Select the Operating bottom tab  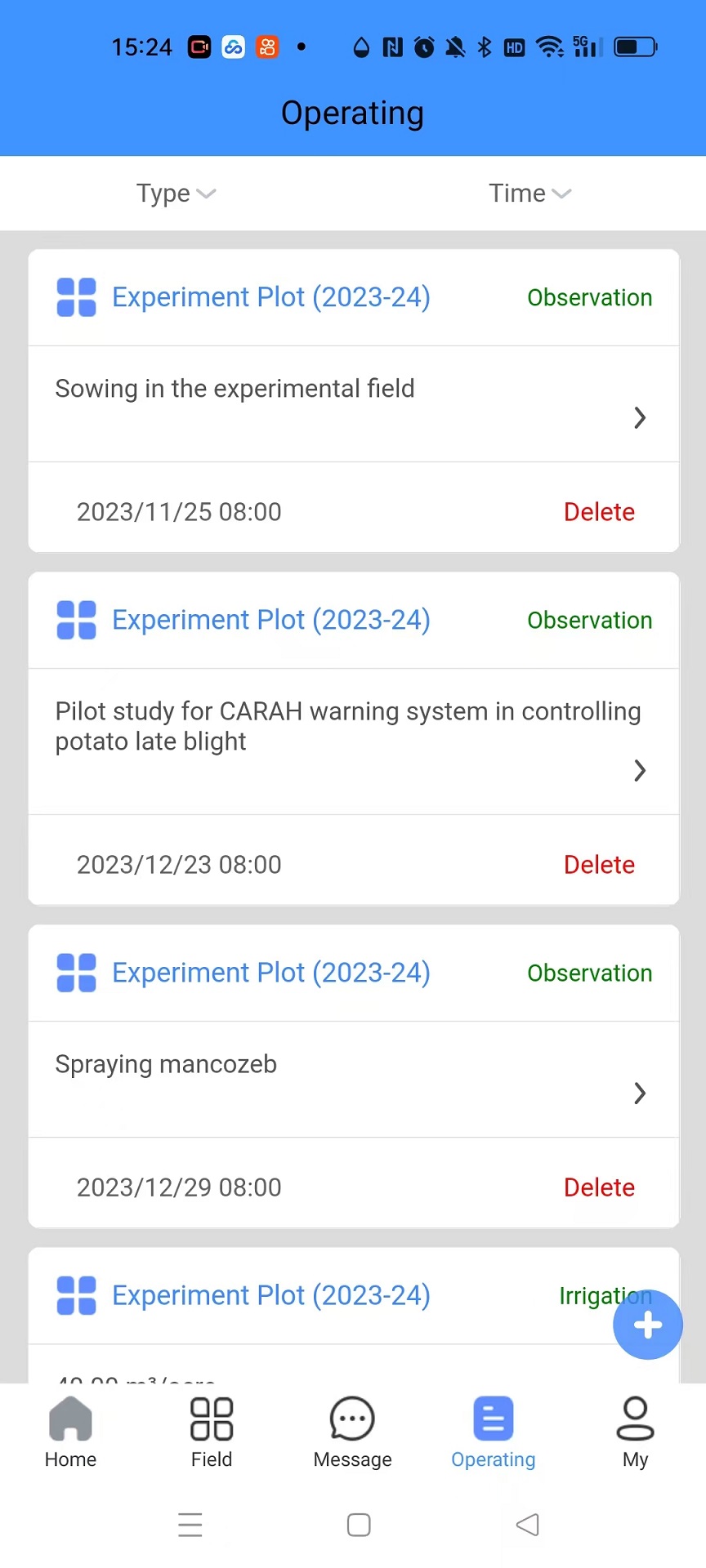point(494,1432)
